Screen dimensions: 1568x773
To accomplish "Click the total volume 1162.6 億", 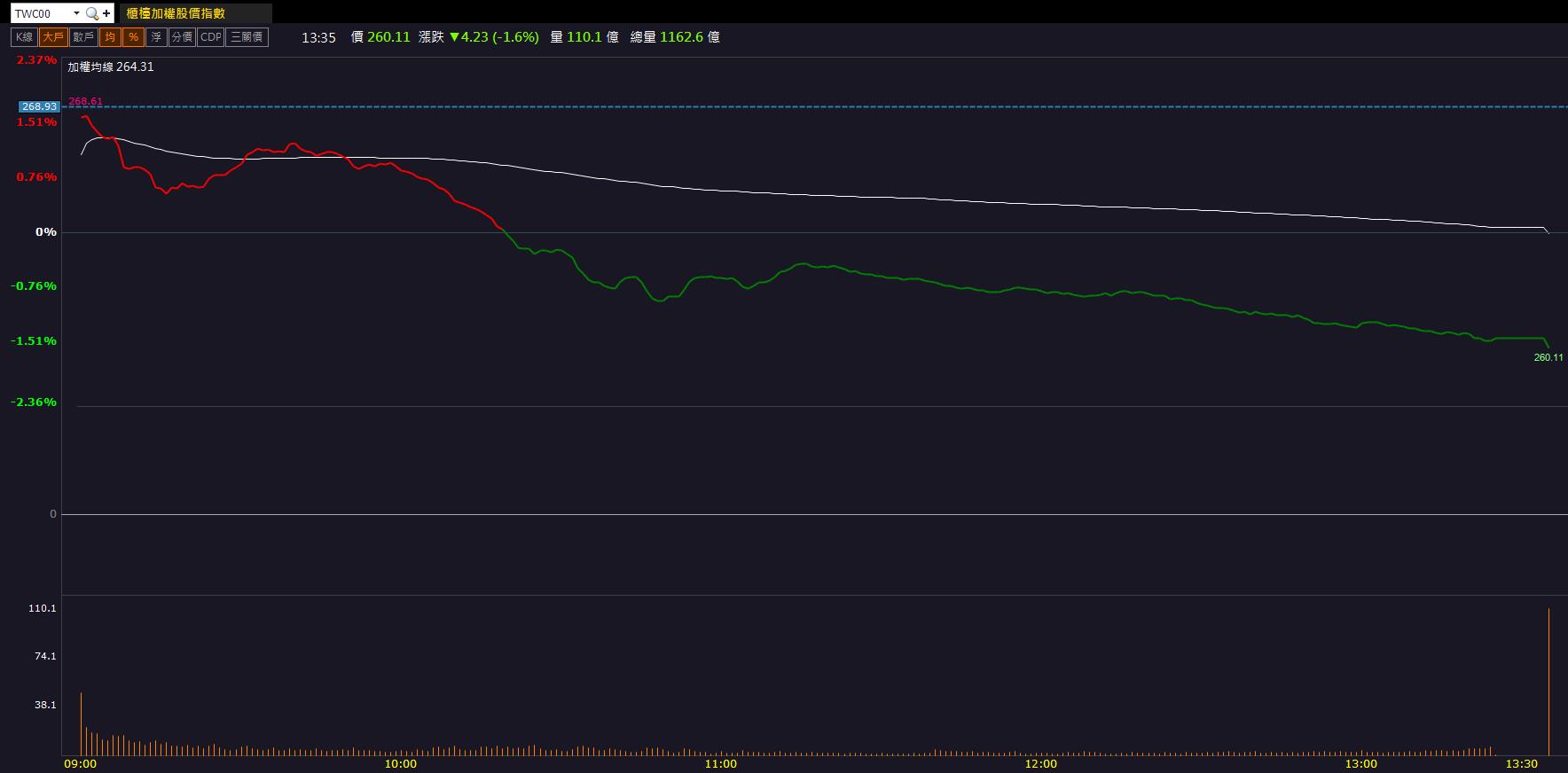I will click(690, 37).
